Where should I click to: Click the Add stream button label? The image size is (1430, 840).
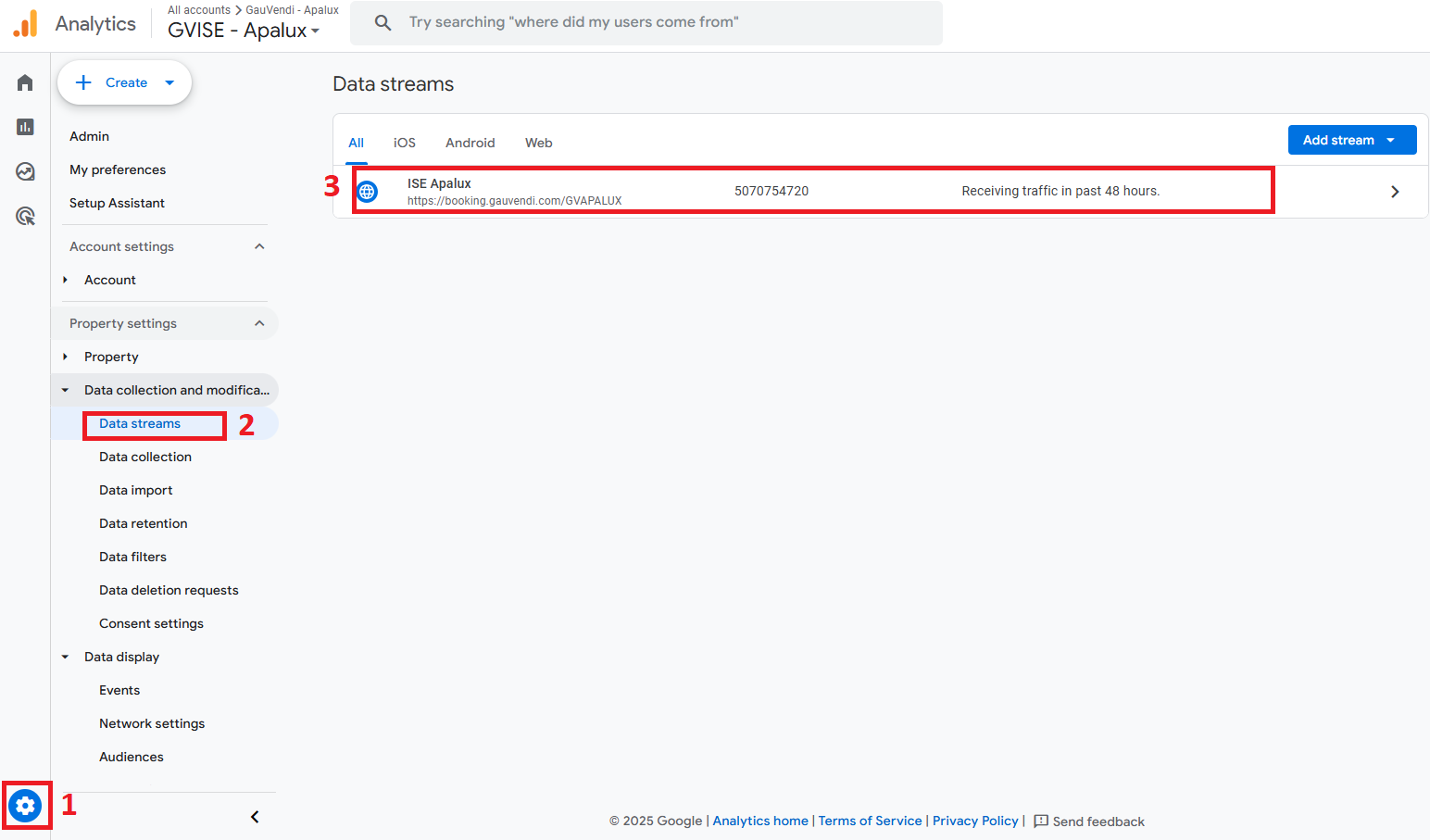[x=1338, y=140]
